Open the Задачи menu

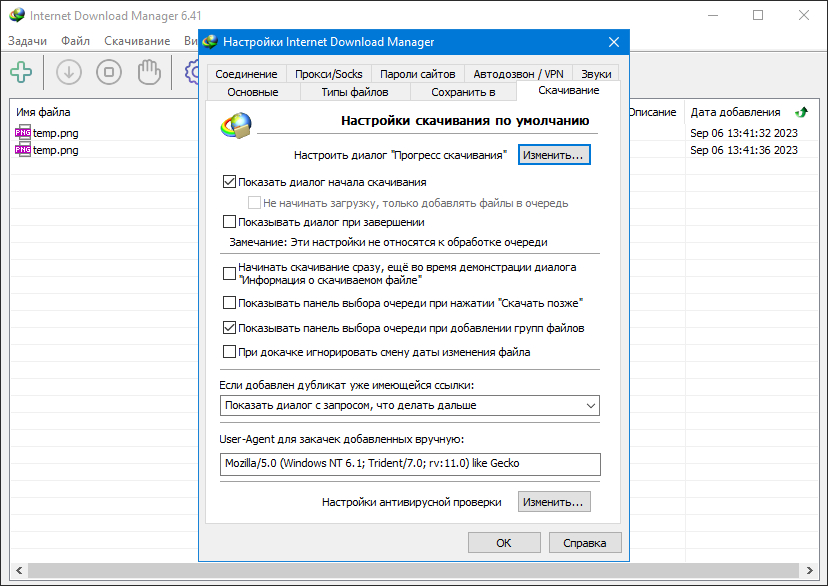[x=27, y=41]
